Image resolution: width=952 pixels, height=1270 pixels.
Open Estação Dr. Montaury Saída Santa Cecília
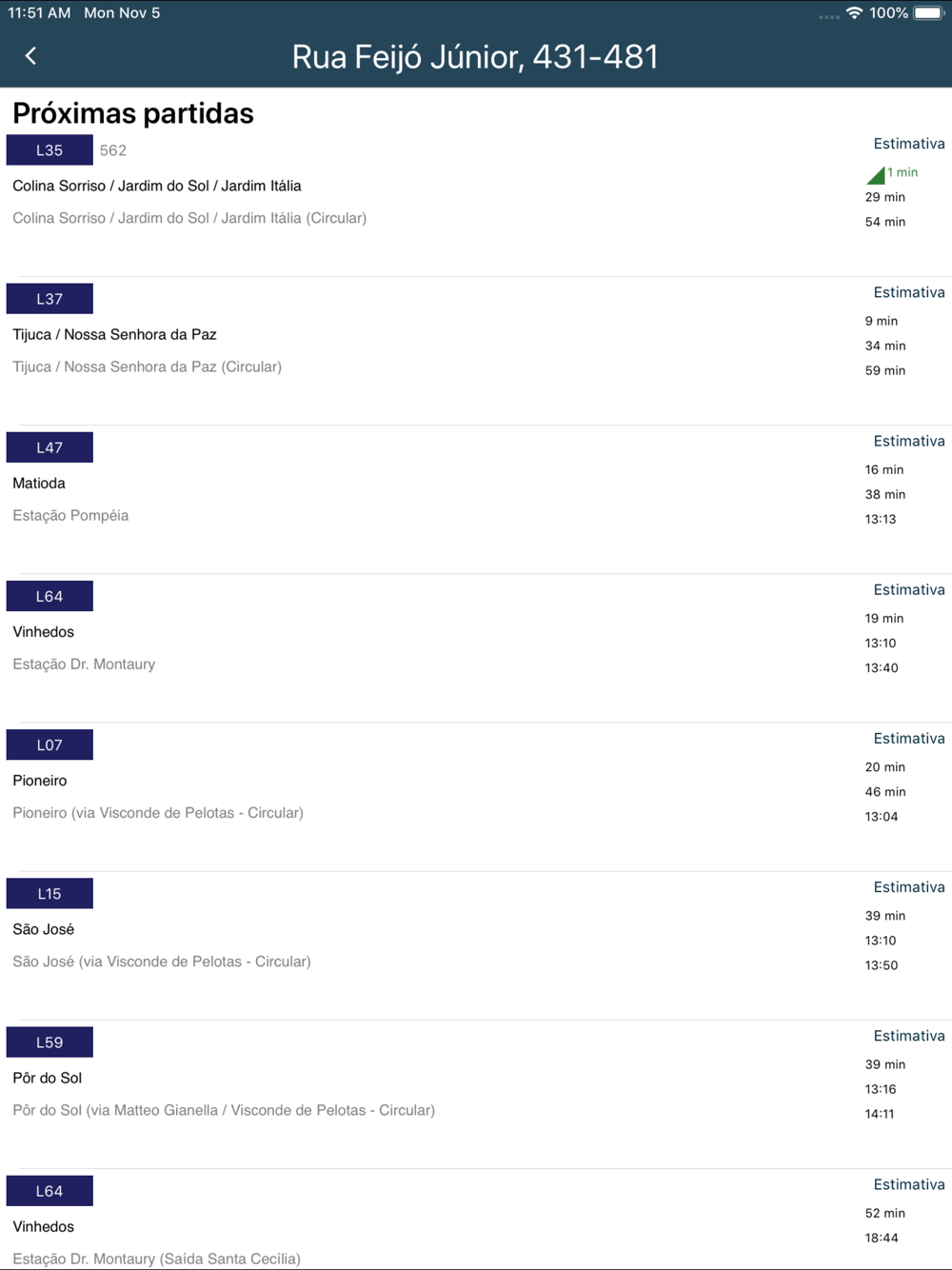click(x=156, y=1259)
